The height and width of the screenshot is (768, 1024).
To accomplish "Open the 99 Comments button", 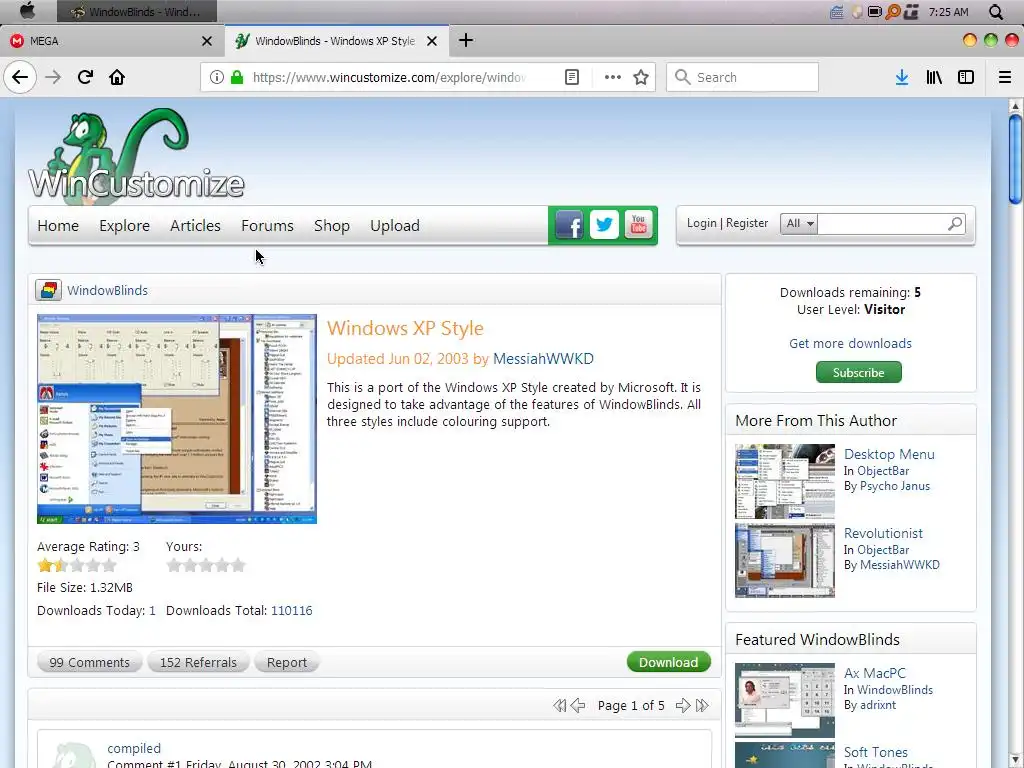I will coord(89,662).
